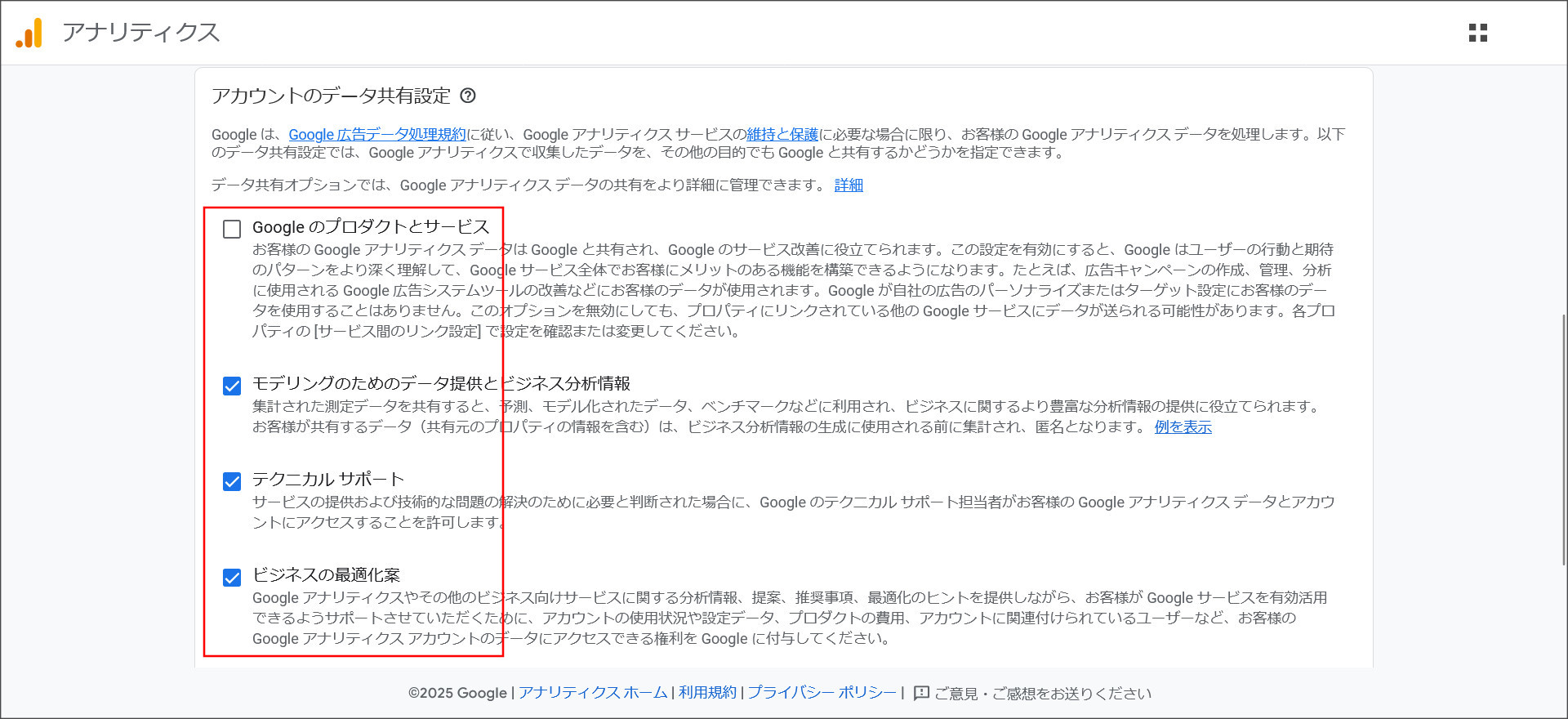
Task: Uncheck モデリングのためのデータ提供とビジネス分析情報 checkbox
Action: [232, 386]
